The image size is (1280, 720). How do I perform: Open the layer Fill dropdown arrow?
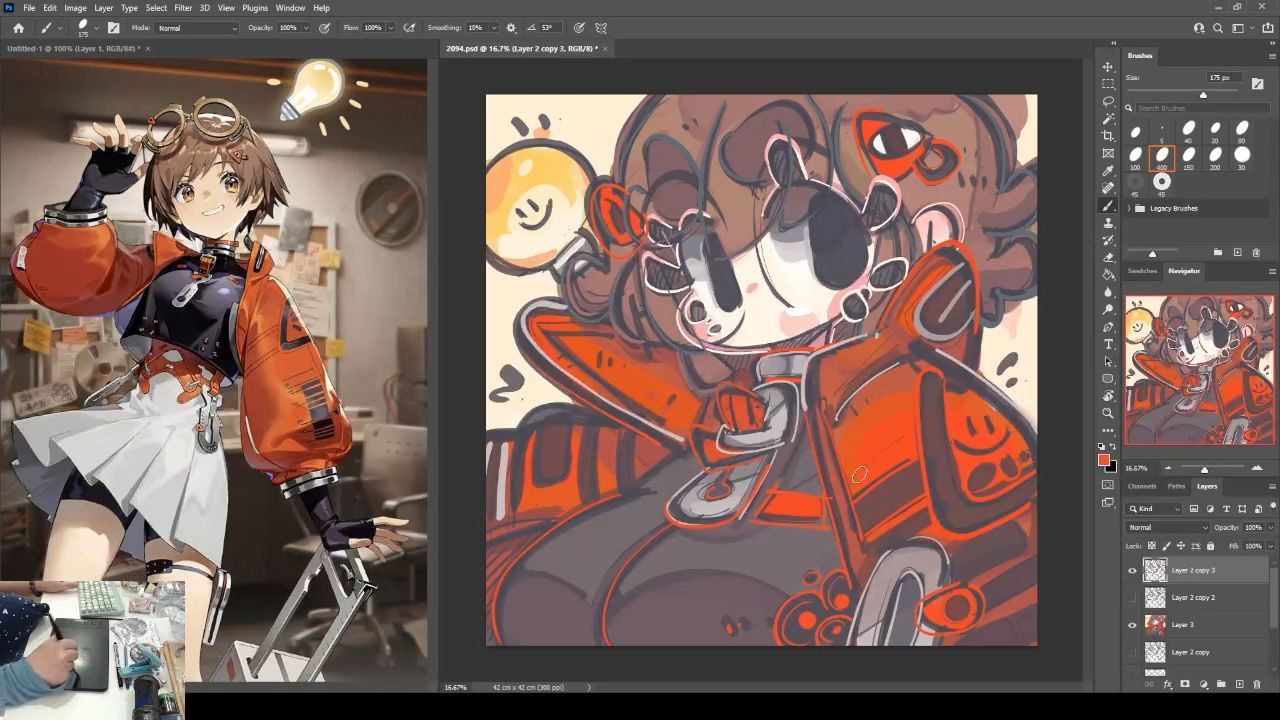1270,546
